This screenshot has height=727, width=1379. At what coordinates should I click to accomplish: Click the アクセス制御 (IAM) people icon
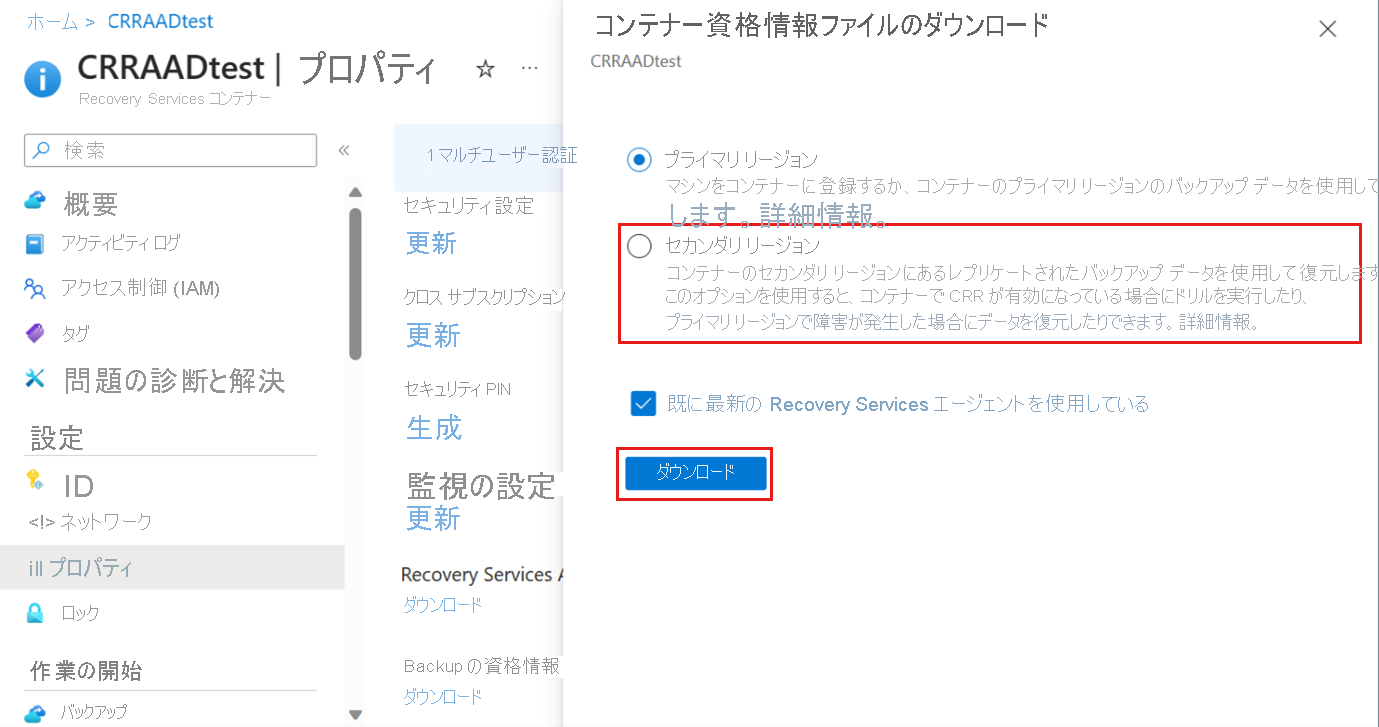point(35,289)
